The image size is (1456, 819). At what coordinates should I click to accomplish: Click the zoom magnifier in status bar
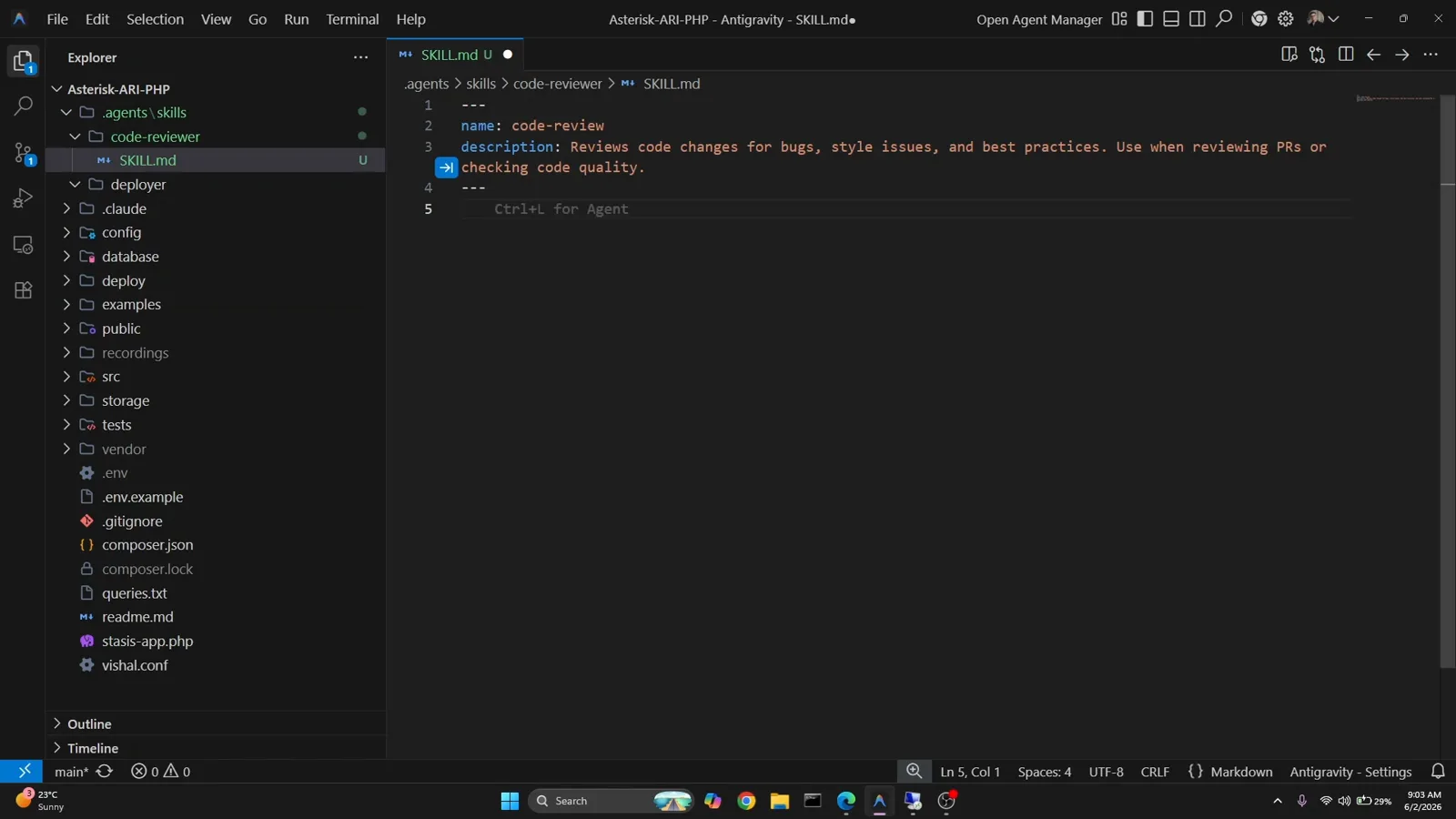pyautogui.click(x=914, y=771)
